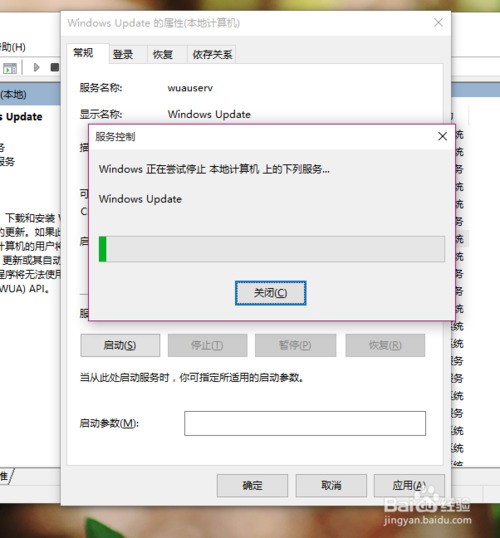This screenshot has height=538, width=500.
Task: Click the 启动(S) button
Action: (120, 345)
